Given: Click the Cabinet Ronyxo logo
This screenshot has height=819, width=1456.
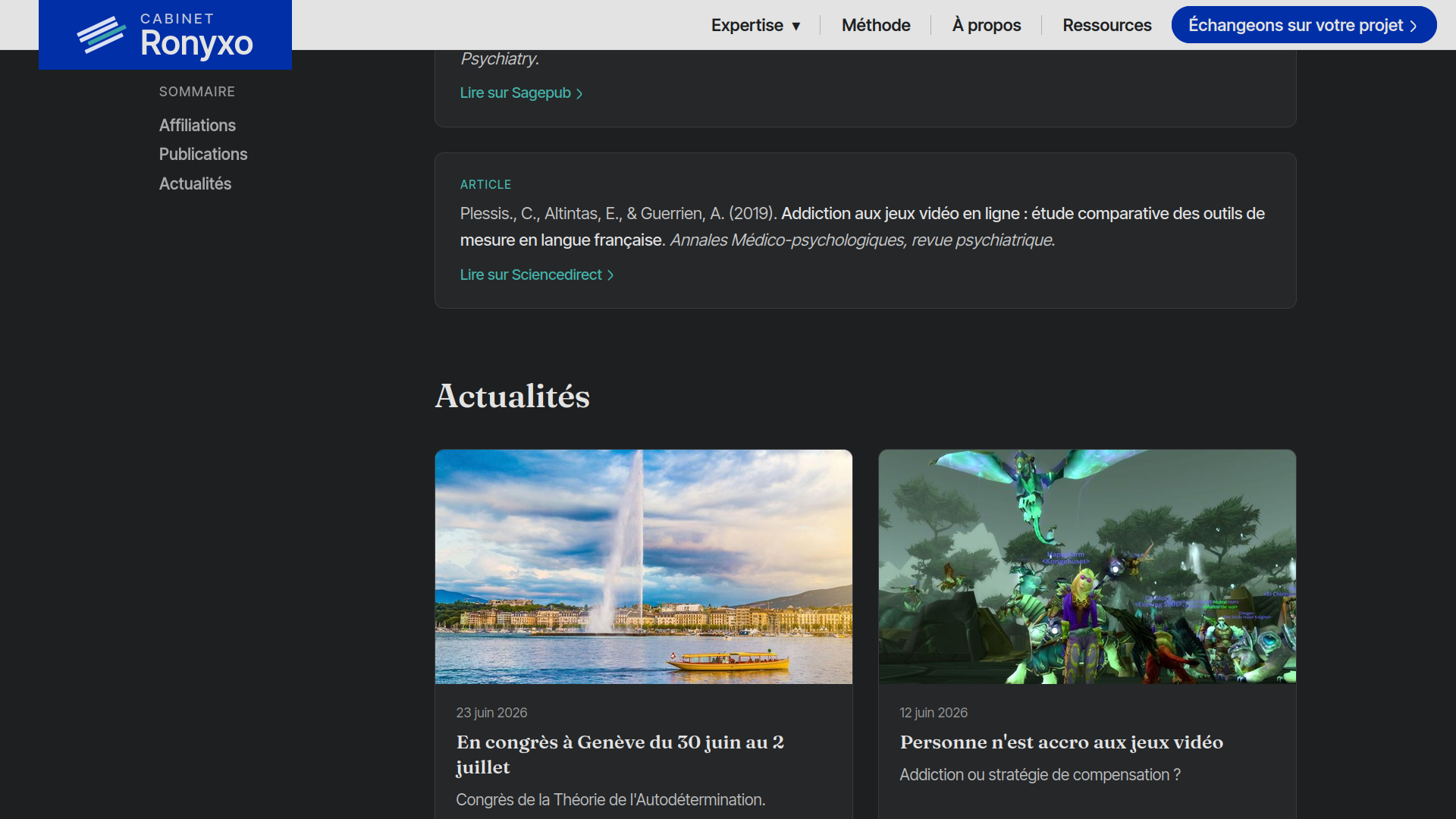Looking at the screenshot, I should tap(165, 35).
